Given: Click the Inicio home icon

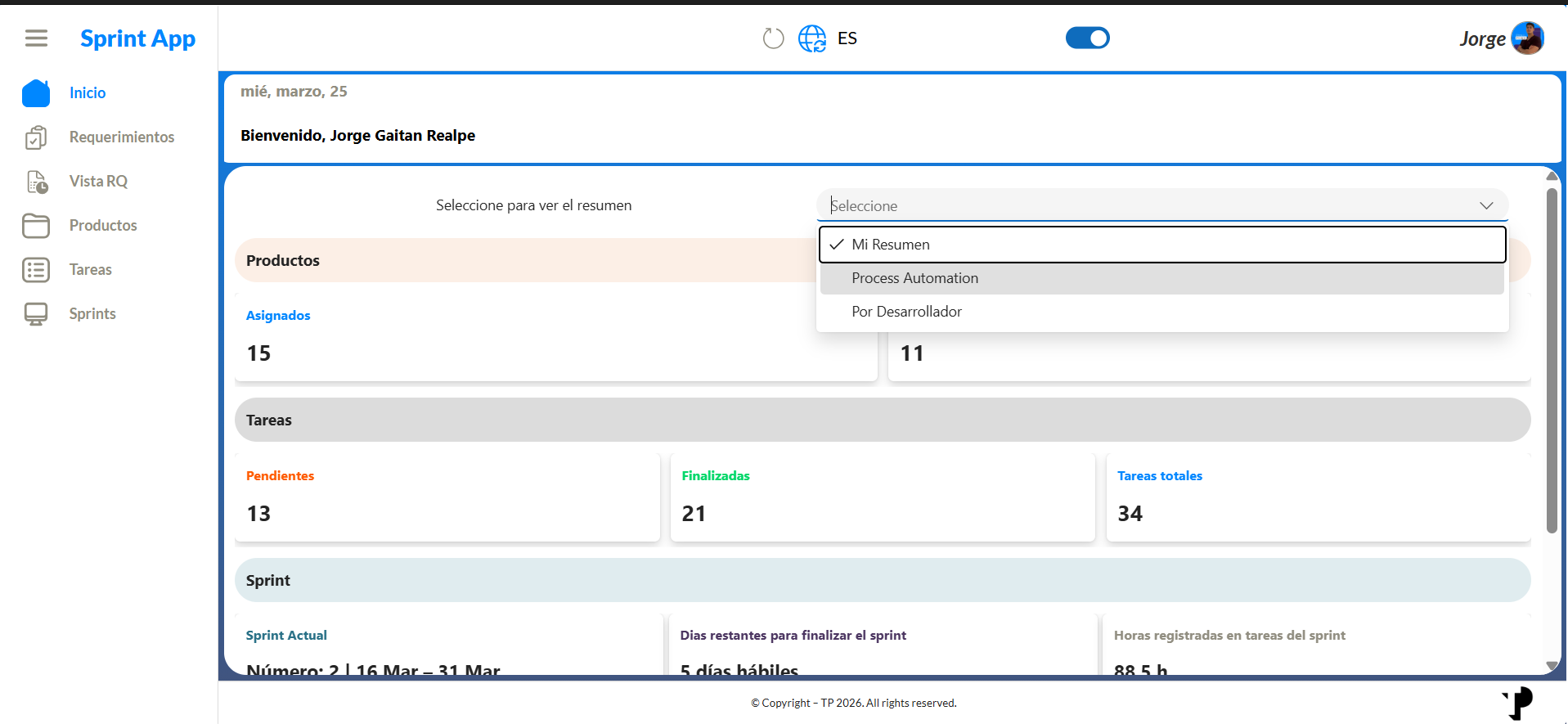Looking at the screenshot, I should point(36,93).
